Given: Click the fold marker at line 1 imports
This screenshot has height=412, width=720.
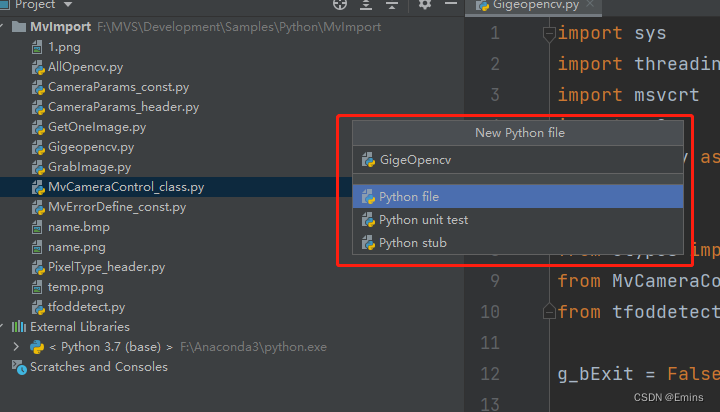Looking at the screenshot, I should 549,34.
